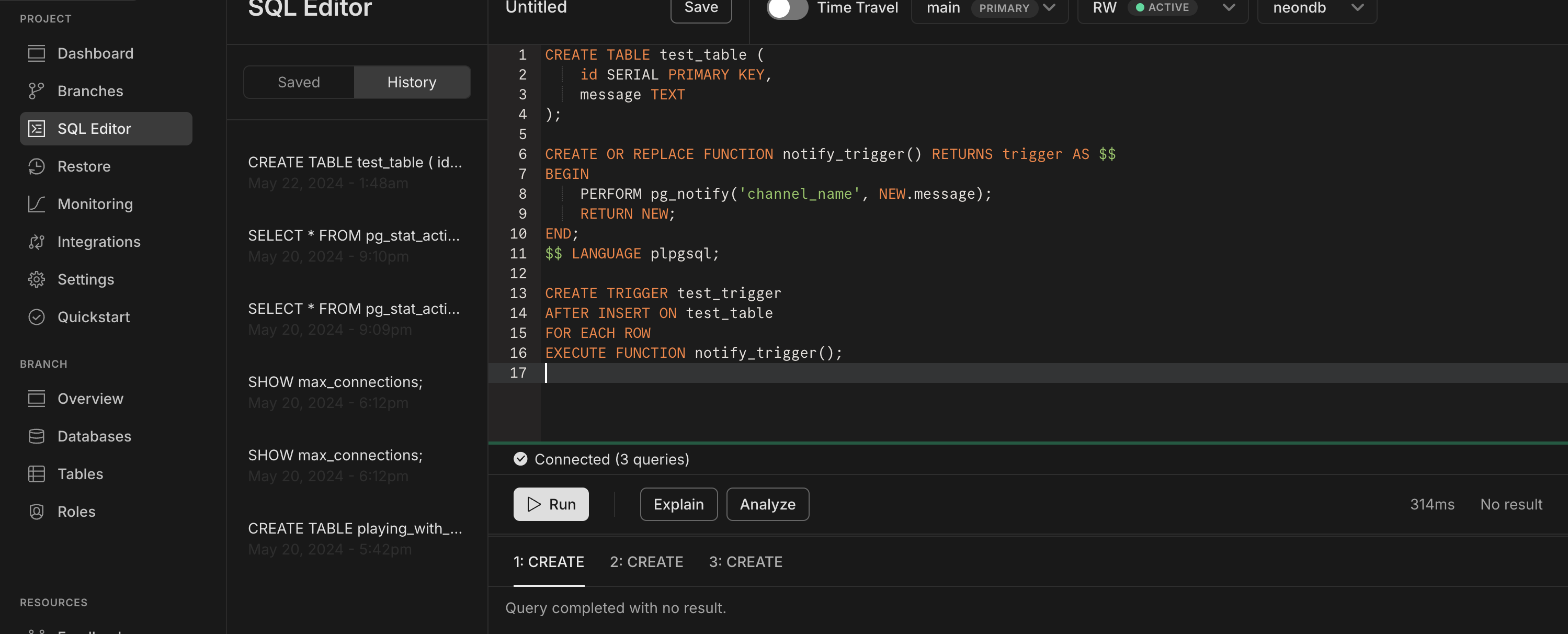Click the 314ms execution time

click(1431, 504)
